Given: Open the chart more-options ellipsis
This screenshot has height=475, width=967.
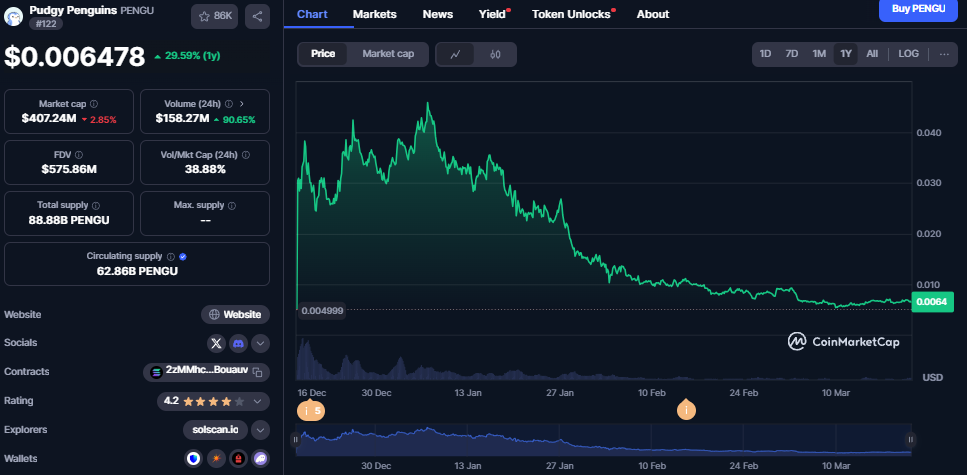Looking at the screenshot, I should pos(944,54).
